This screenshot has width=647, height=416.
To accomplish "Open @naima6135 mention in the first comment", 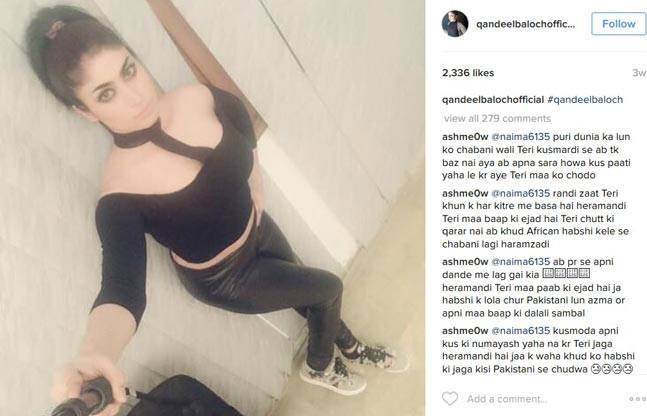I will click(521, 137).
